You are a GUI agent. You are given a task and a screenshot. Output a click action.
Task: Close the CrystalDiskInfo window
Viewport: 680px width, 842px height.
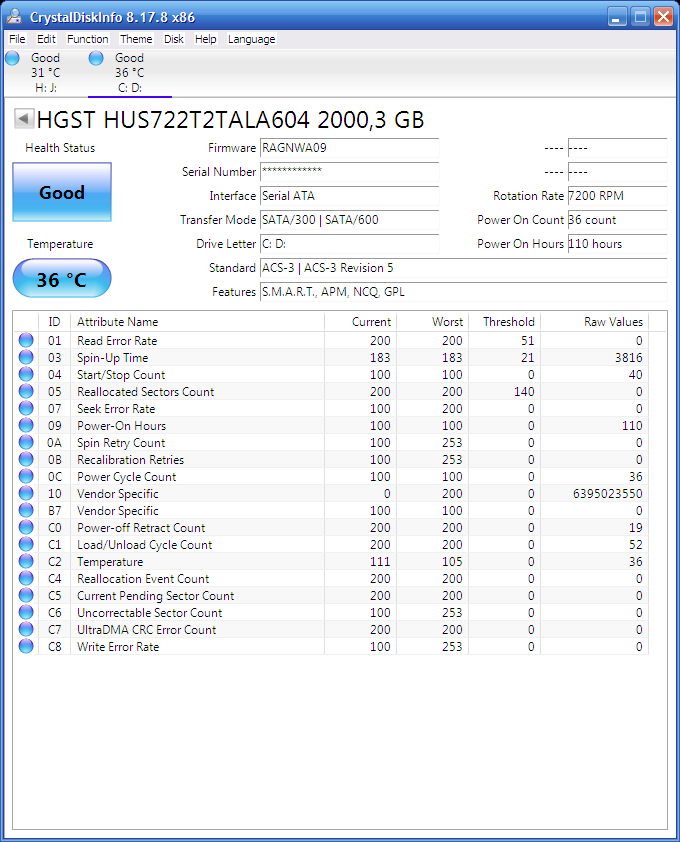[x=663, y=17]
